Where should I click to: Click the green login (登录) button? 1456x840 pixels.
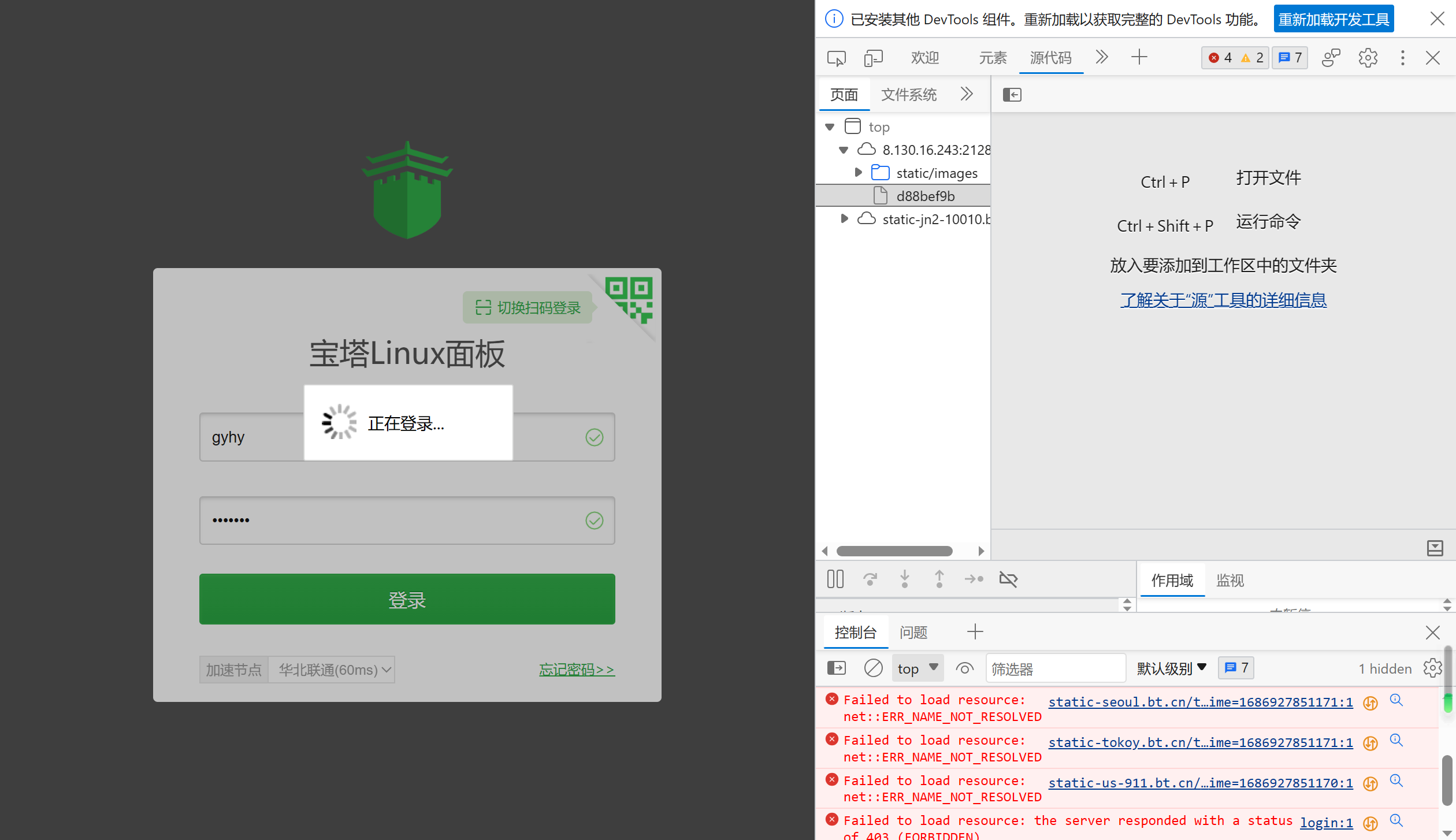[407, 599]
